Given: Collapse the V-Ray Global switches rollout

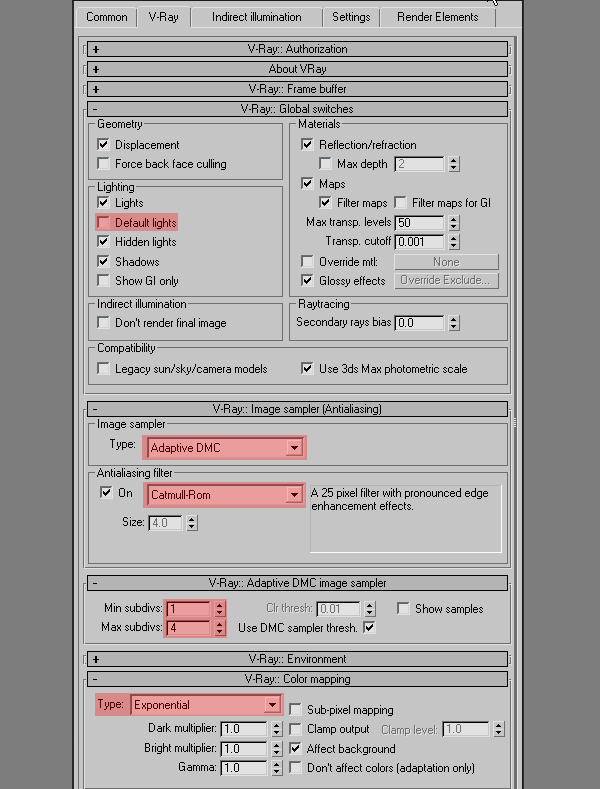Looking at the screenshot, I should tap(297, 109).
